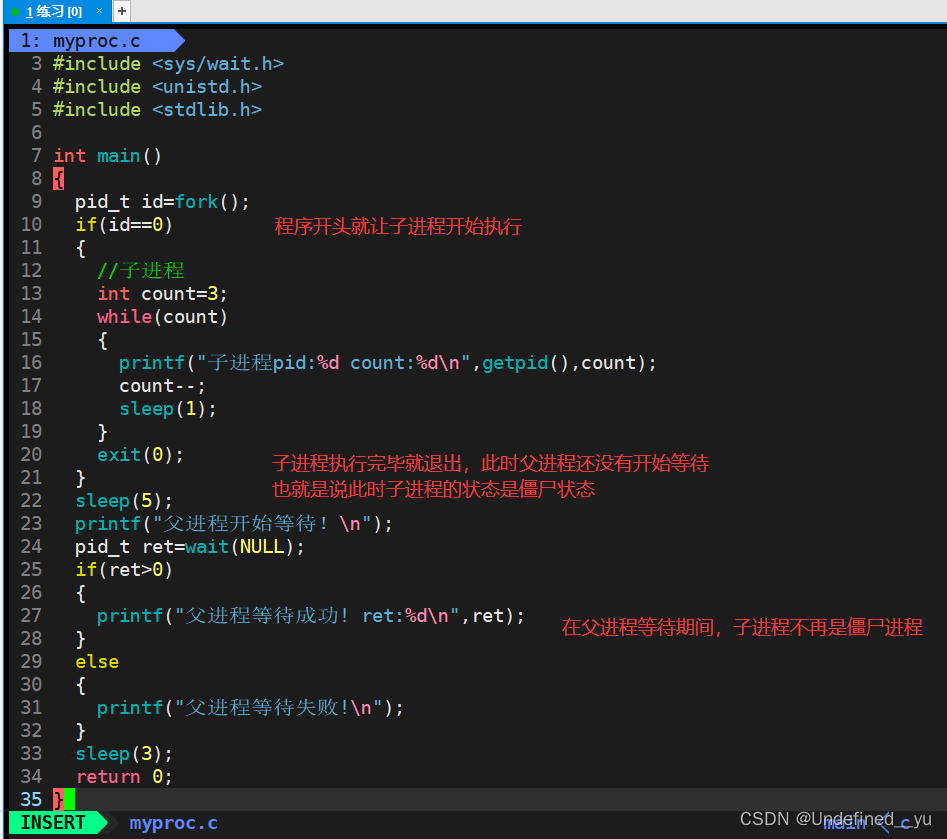The image size is (947, 839).
Task: Click line number 16 in gutter
Action: [31, 362]
